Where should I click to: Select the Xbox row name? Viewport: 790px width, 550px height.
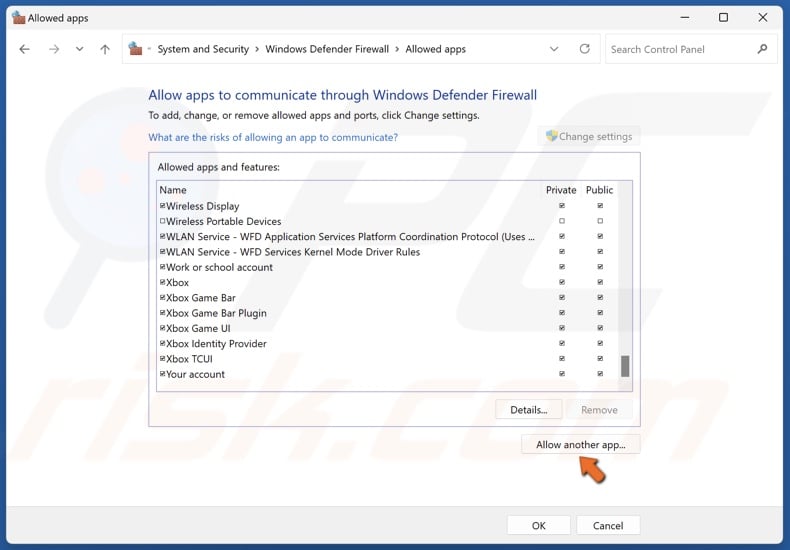(x=177, y=283)
